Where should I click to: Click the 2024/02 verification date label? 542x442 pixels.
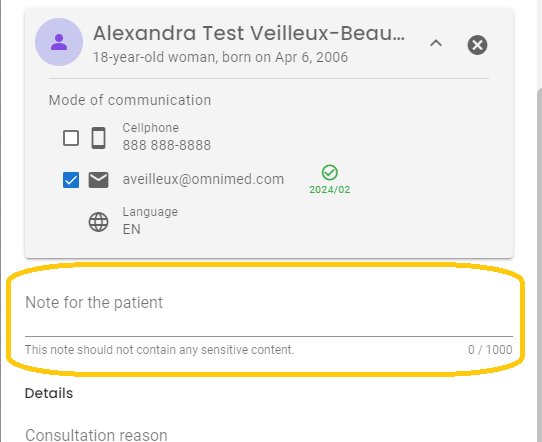[330, 190]
